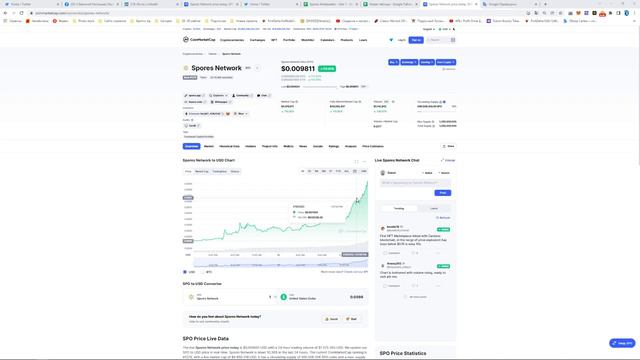Add token to MetaMask using fox icon
Viewport: 640px width, 360px height.
(228, 113)
